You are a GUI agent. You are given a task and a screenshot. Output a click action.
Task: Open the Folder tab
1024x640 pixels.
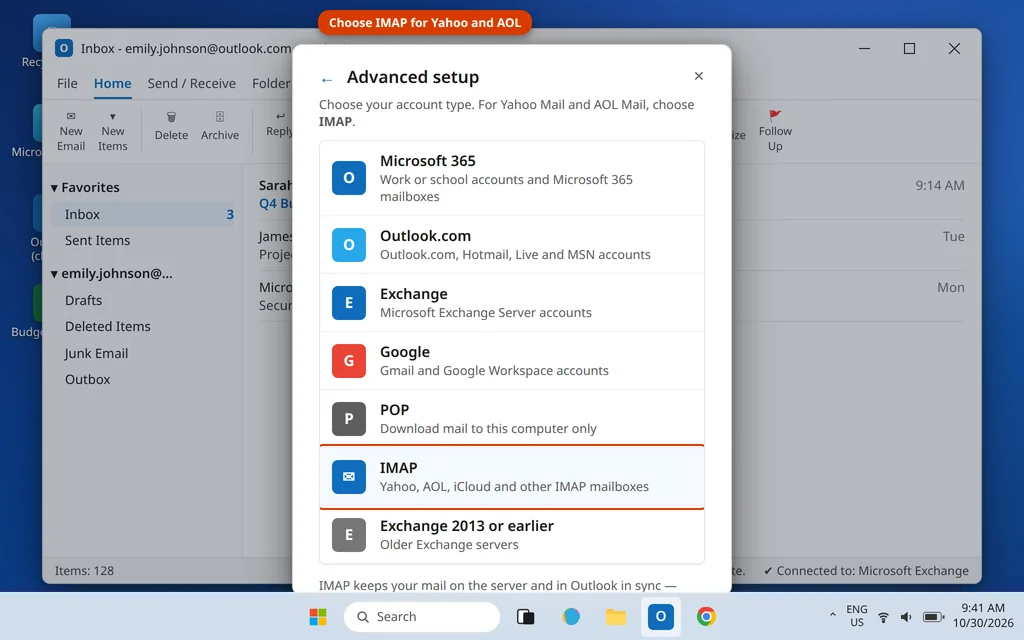271,83
